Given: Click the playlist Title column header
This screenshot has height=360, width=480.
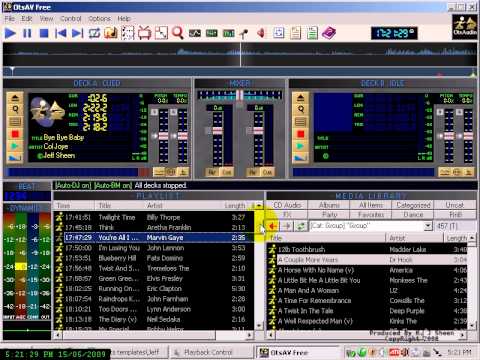Looking at the screenshot, I should (120, 205).
